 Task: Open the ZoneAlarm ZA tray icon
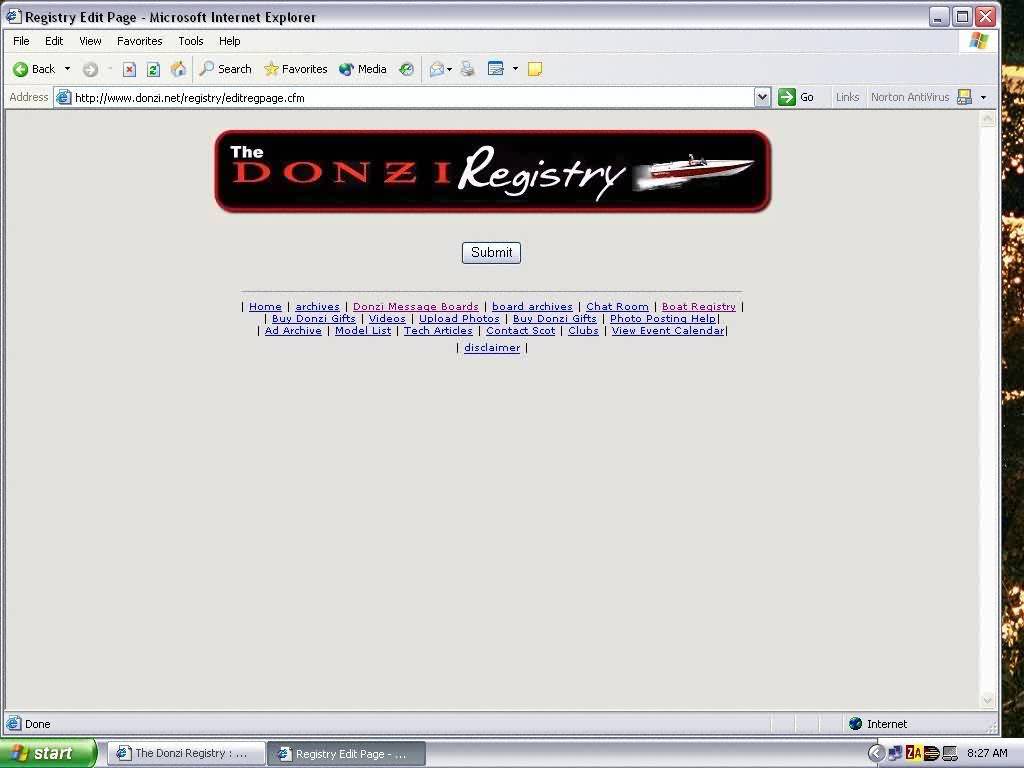pos(914,753)
